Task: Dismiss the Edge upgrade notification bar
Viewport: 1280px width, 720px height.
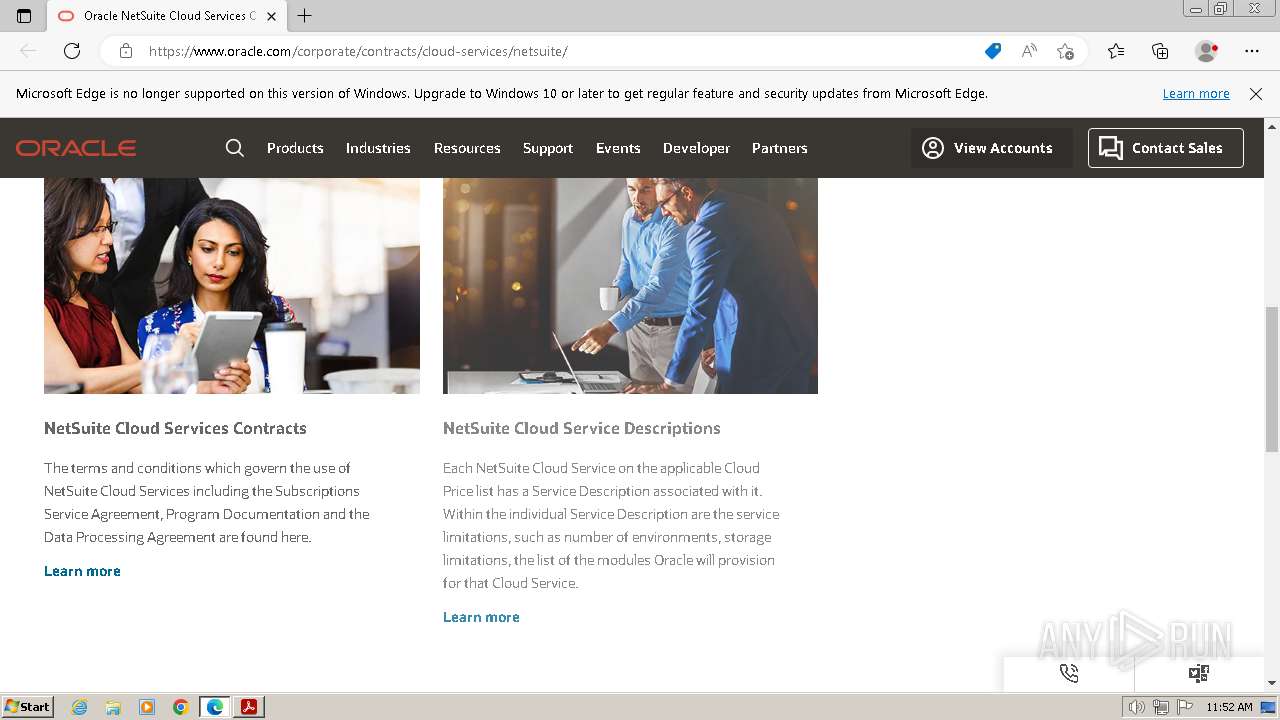Action: click(1256, 94)
